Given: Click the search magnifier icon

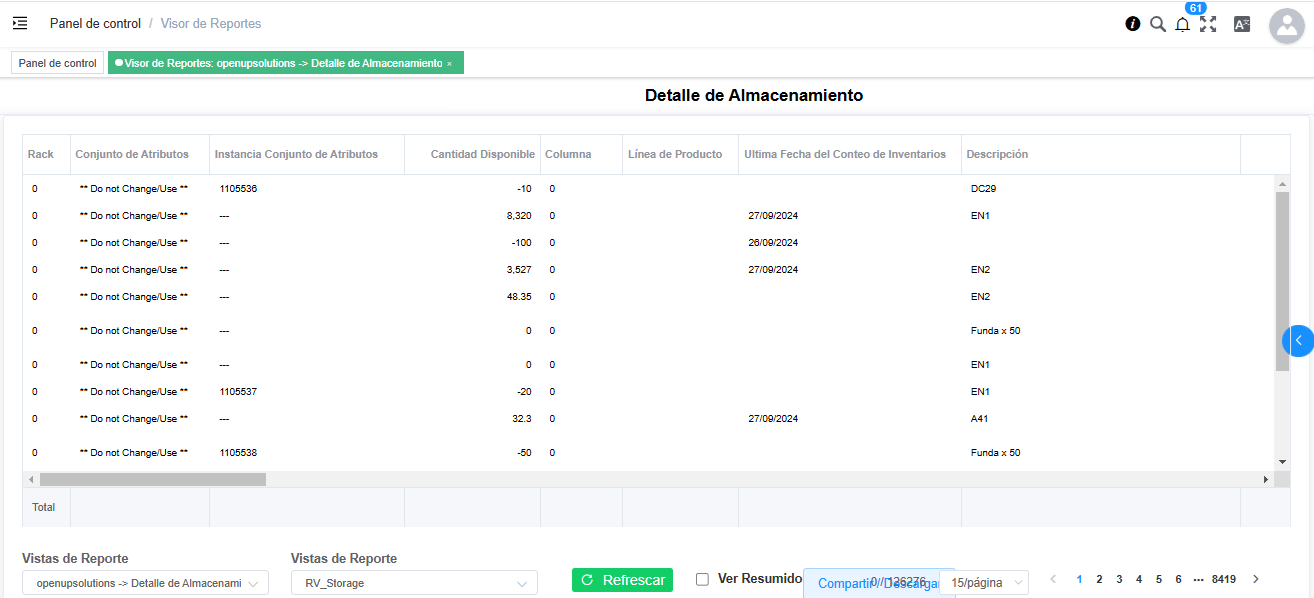Looking at the screenshot, I should tap(1157, 24).
